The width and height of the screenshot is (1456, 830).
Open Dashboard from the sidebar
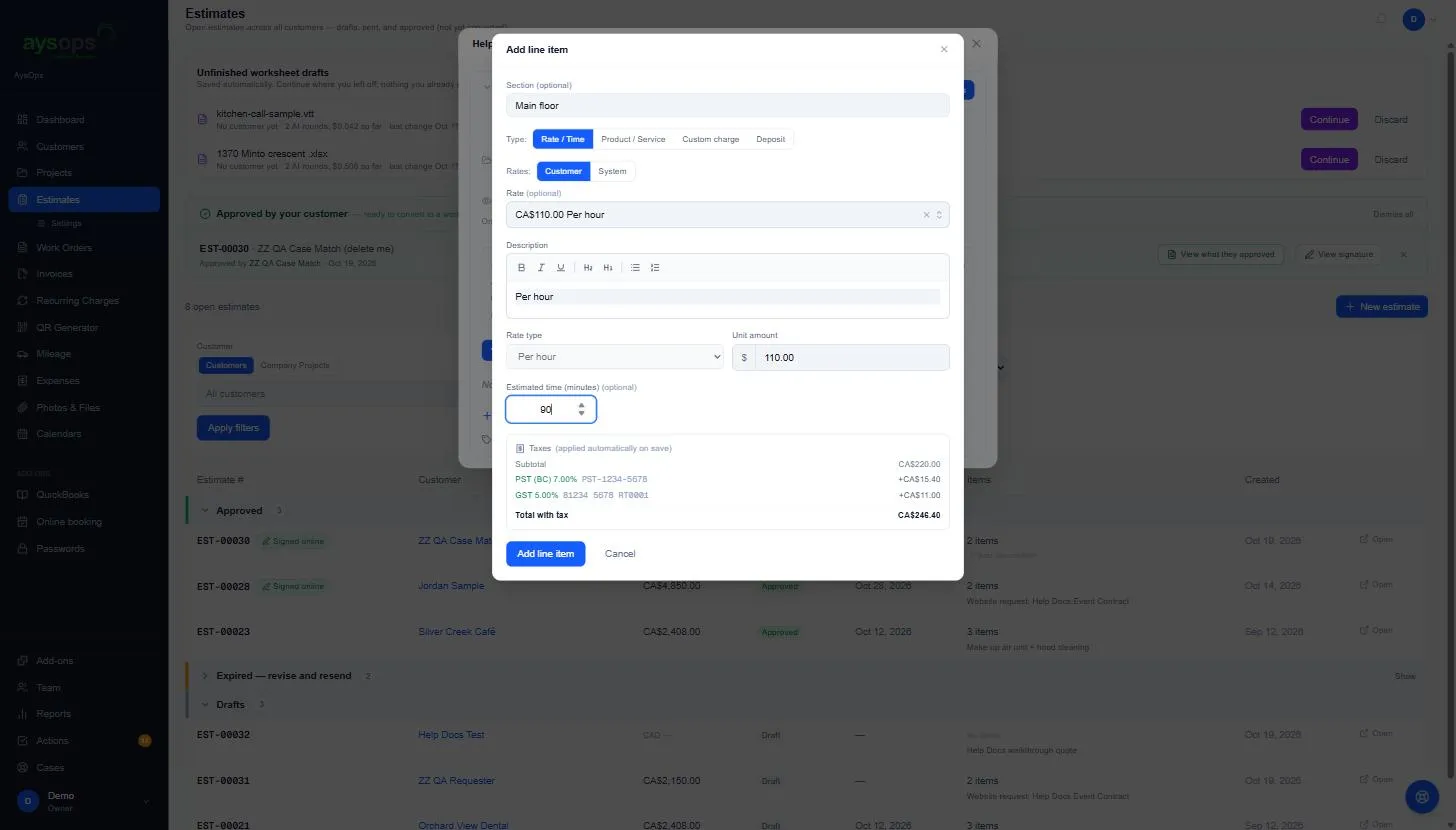[84, 120]
